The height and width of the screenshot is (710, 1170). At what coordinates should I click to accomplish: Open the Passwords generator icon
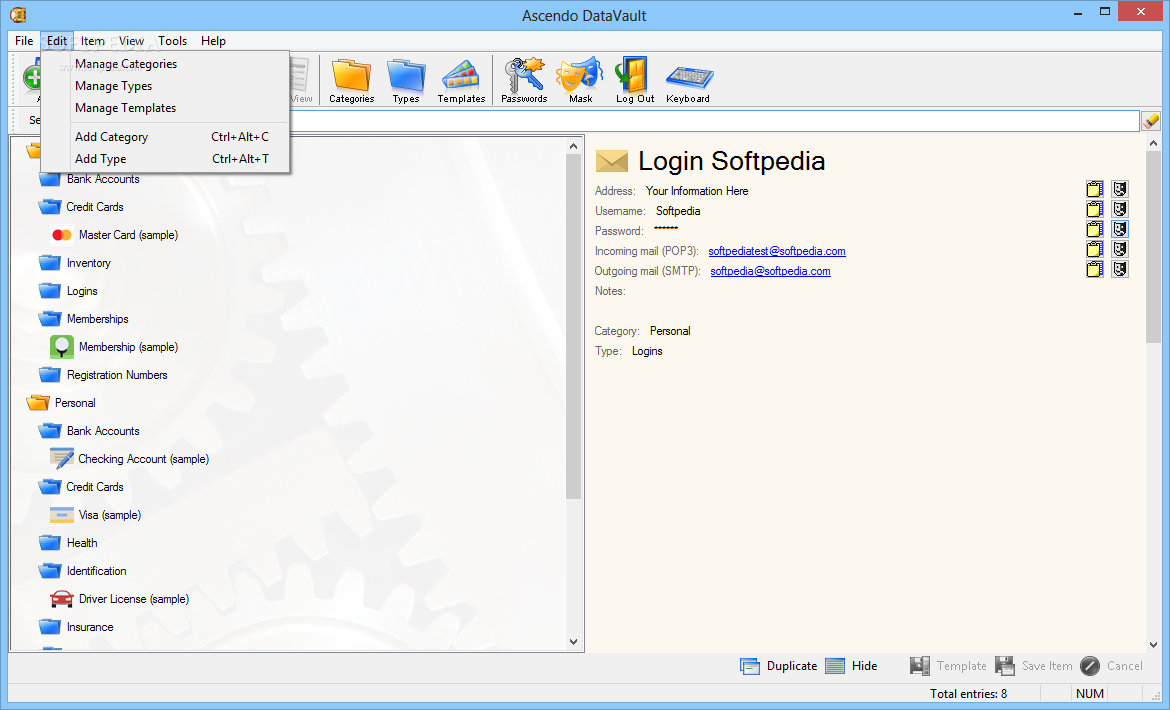524,80
